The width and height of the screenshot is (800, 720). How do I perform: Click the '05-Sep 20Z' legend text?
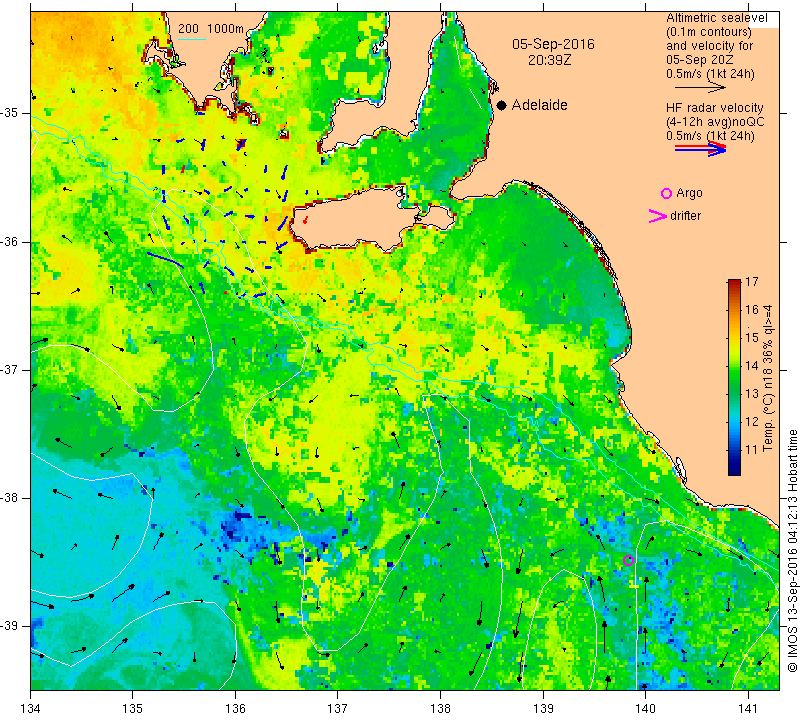coord(699,60)
